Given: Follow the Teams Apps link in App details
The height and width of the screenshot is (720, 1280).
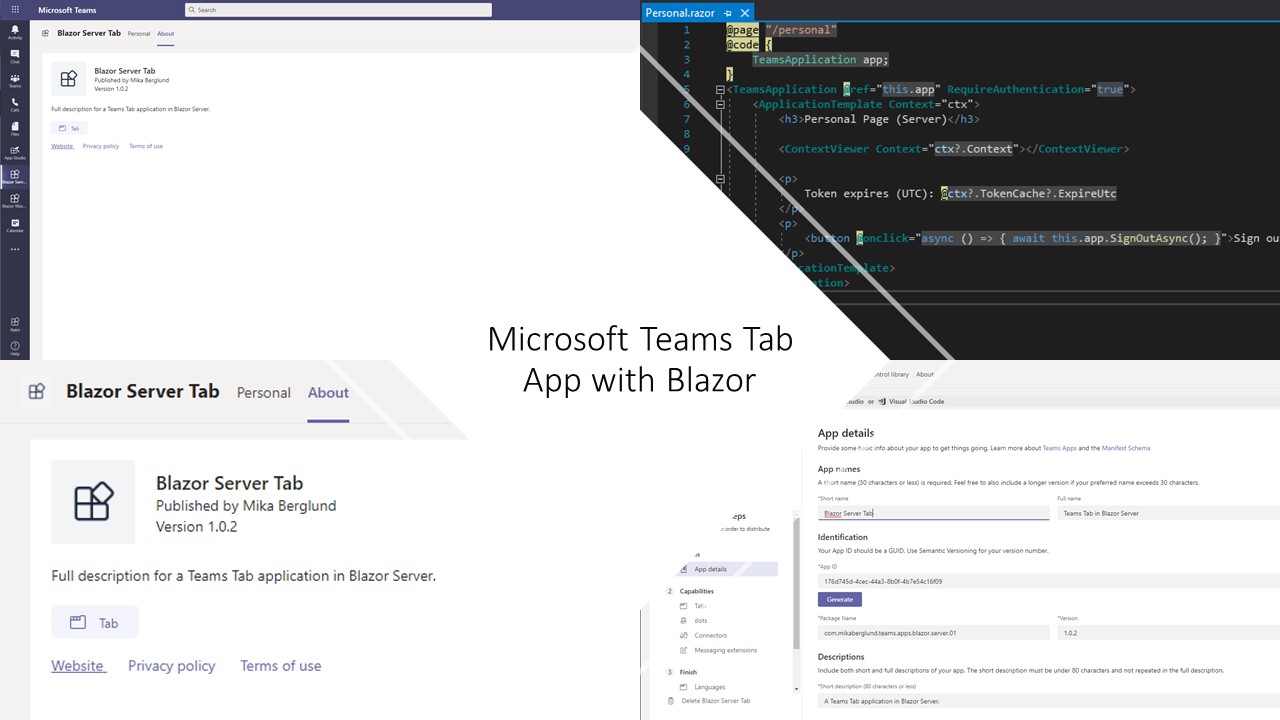Looking at the screenshot, I should (1058, 448).
